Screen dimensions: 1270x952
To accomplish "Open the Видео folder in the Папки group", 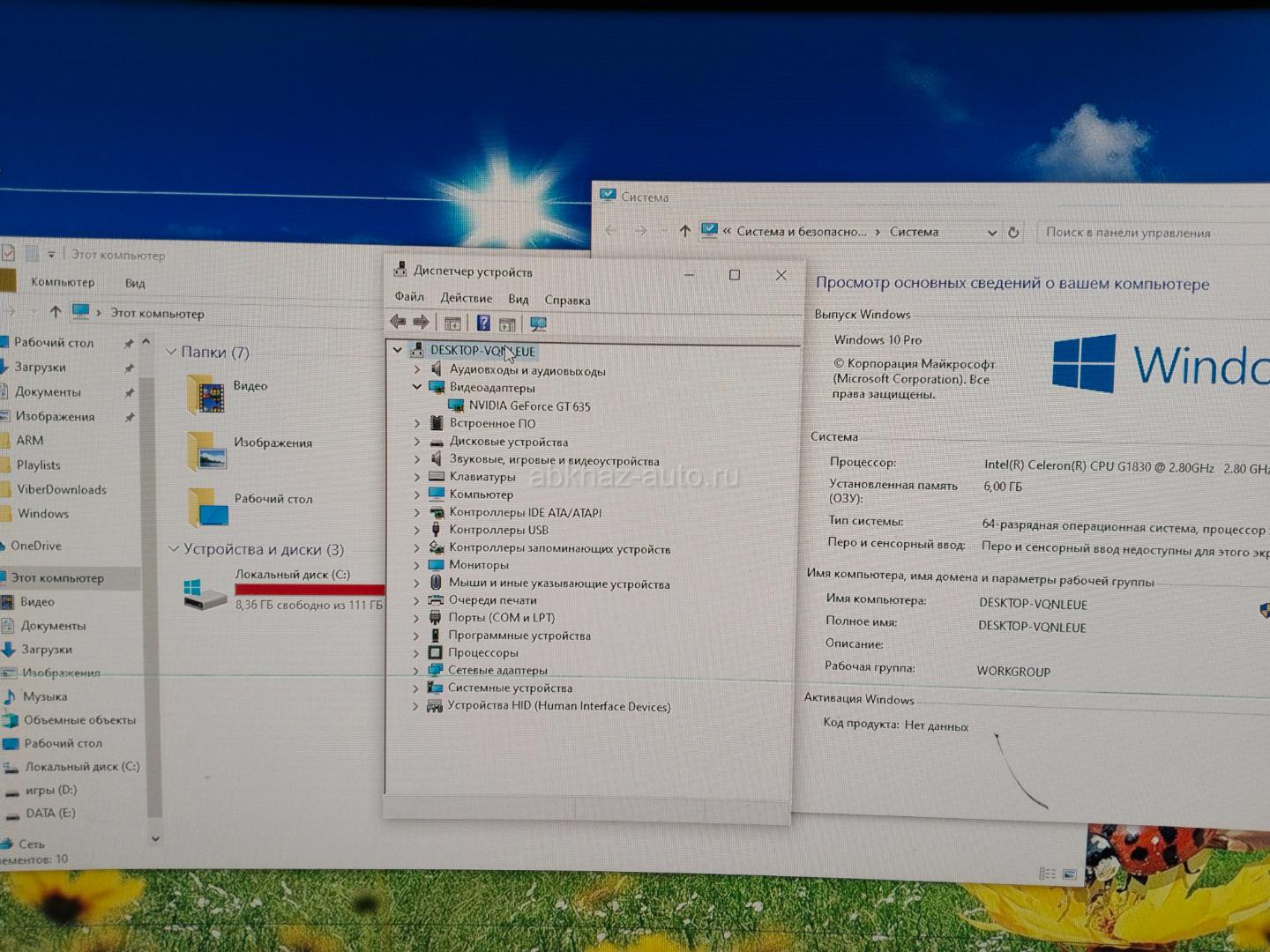I will coord(206,393).
